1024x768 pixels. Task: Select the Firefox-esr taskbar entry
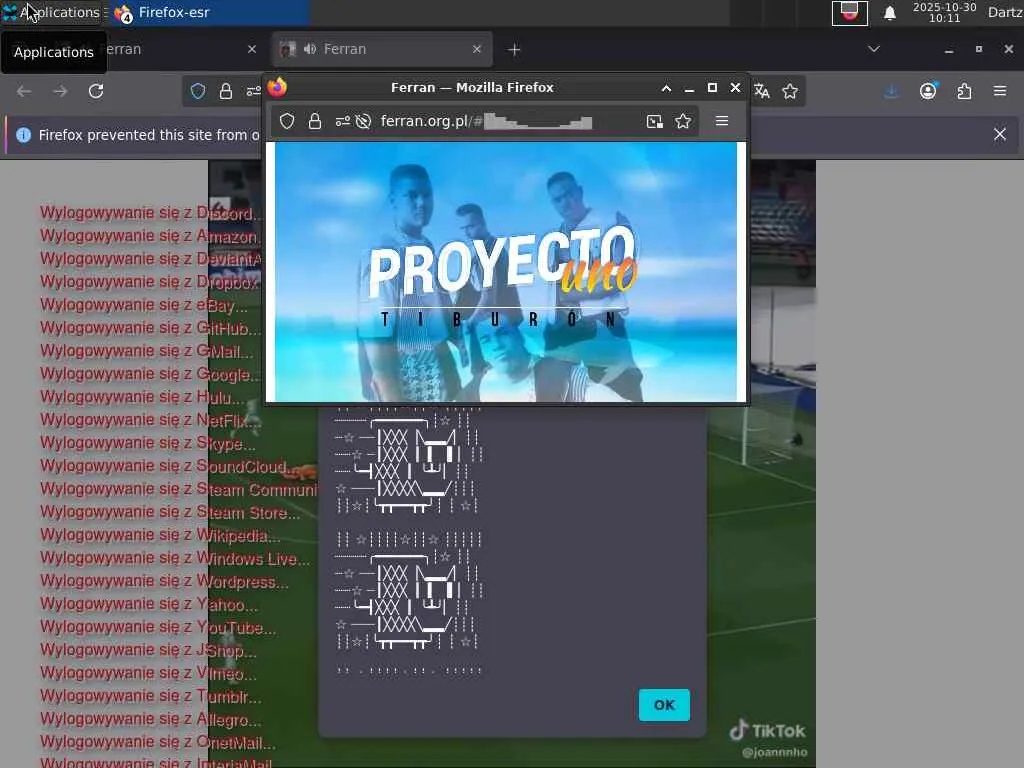[209, 12]
